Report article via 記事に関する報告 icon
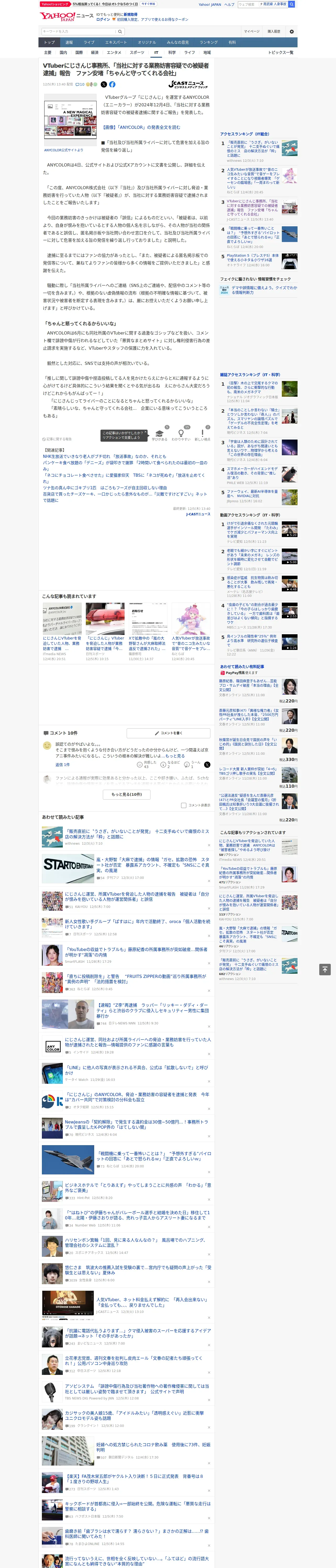The height and width of the screenshot is (1568, 336). click(57, 439)
